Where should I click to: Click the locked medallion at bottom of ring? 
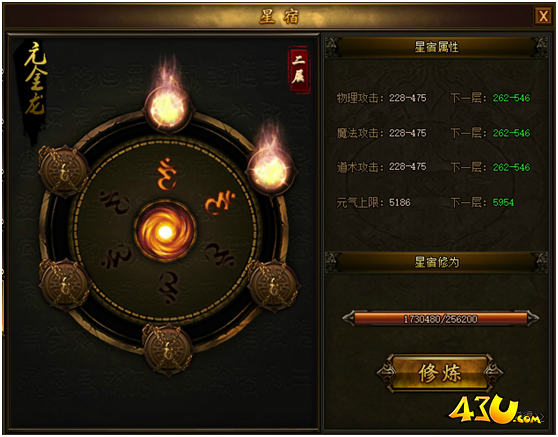click(168, 349)
